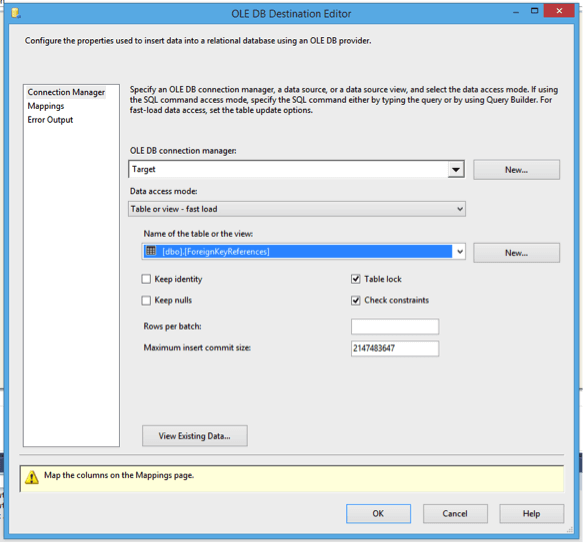Click the Cancel button
The height and width of the screenshot is (543, 583).
pos(455,514)
